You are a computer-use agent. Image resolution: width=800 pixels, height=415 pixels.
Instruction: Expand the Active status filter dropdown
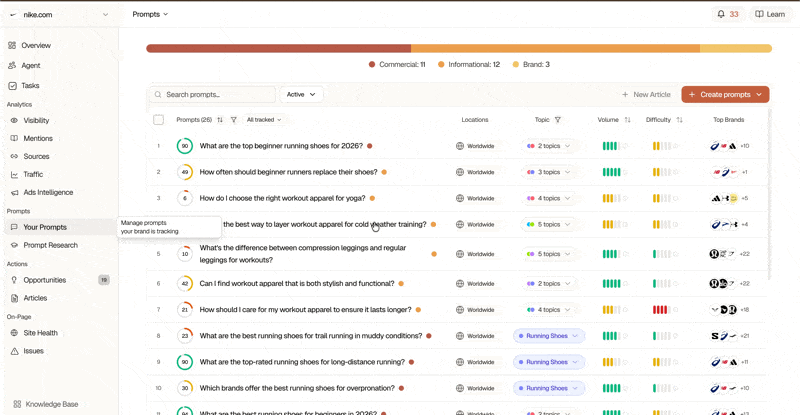tap(301, 94)
